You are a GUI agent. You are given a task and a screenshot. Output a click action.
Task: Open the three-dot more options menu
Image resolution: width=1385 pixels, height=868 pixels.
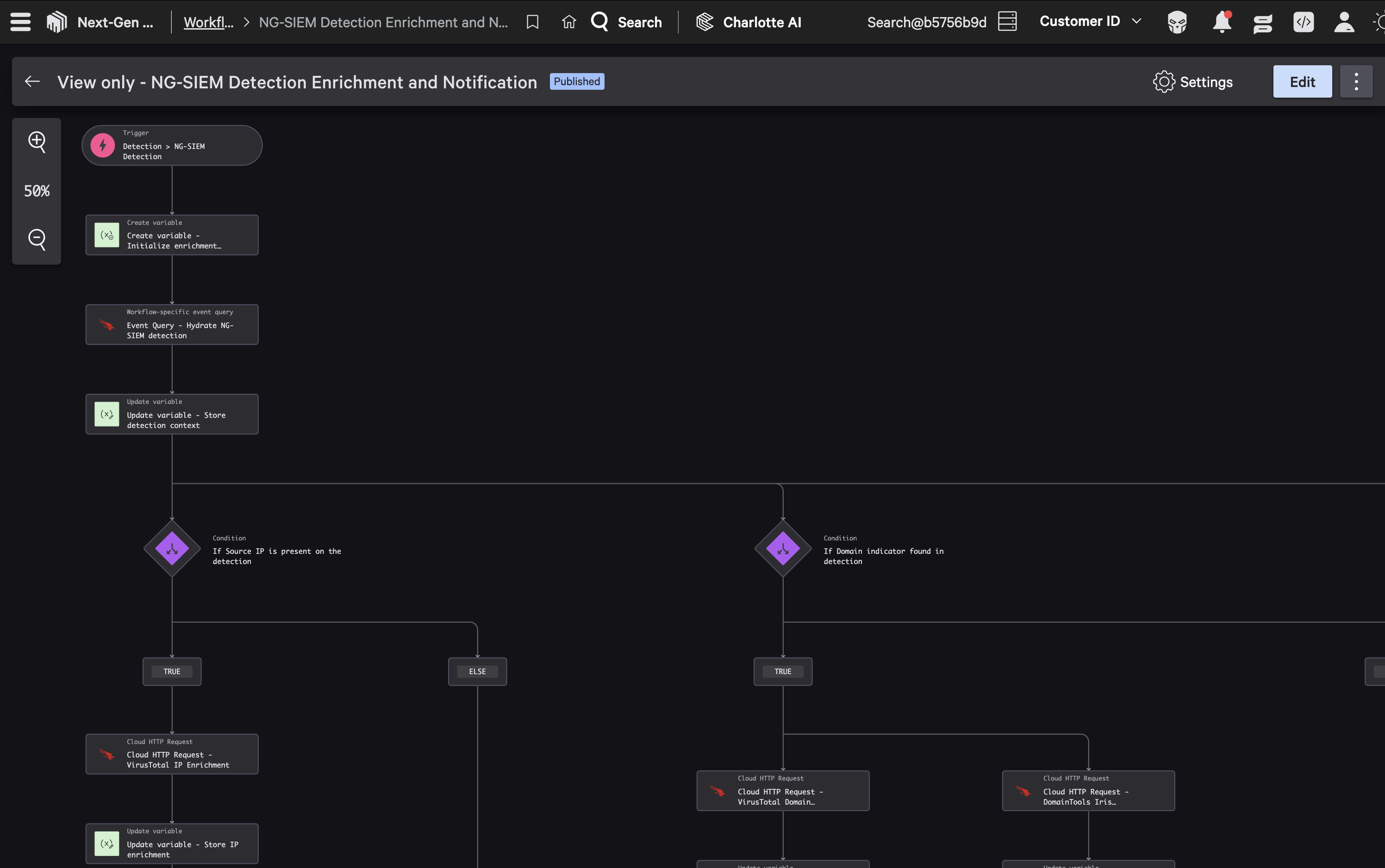coord(1356,81)
